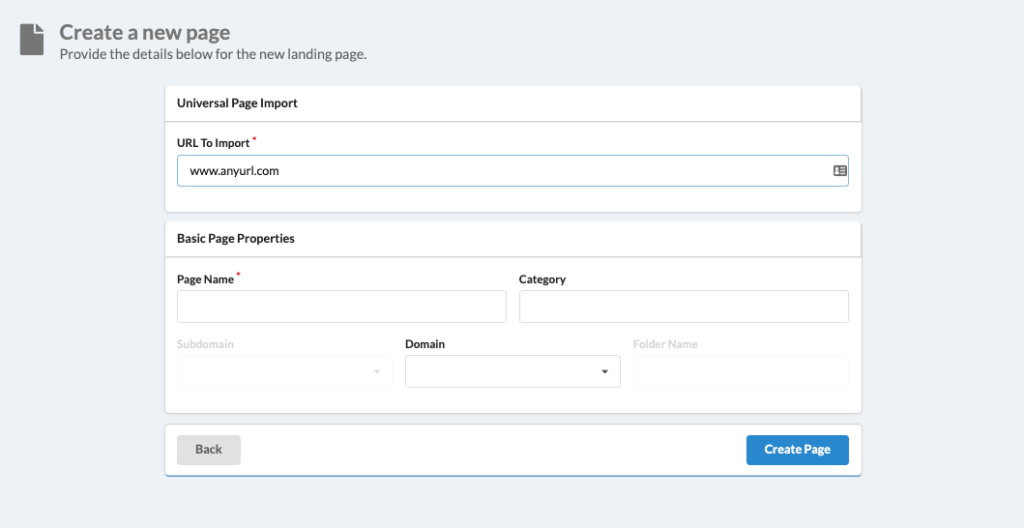Click the Domain dropdown caret arrow
Viewport: 1024px width, 528px height.
pos(605,372)
